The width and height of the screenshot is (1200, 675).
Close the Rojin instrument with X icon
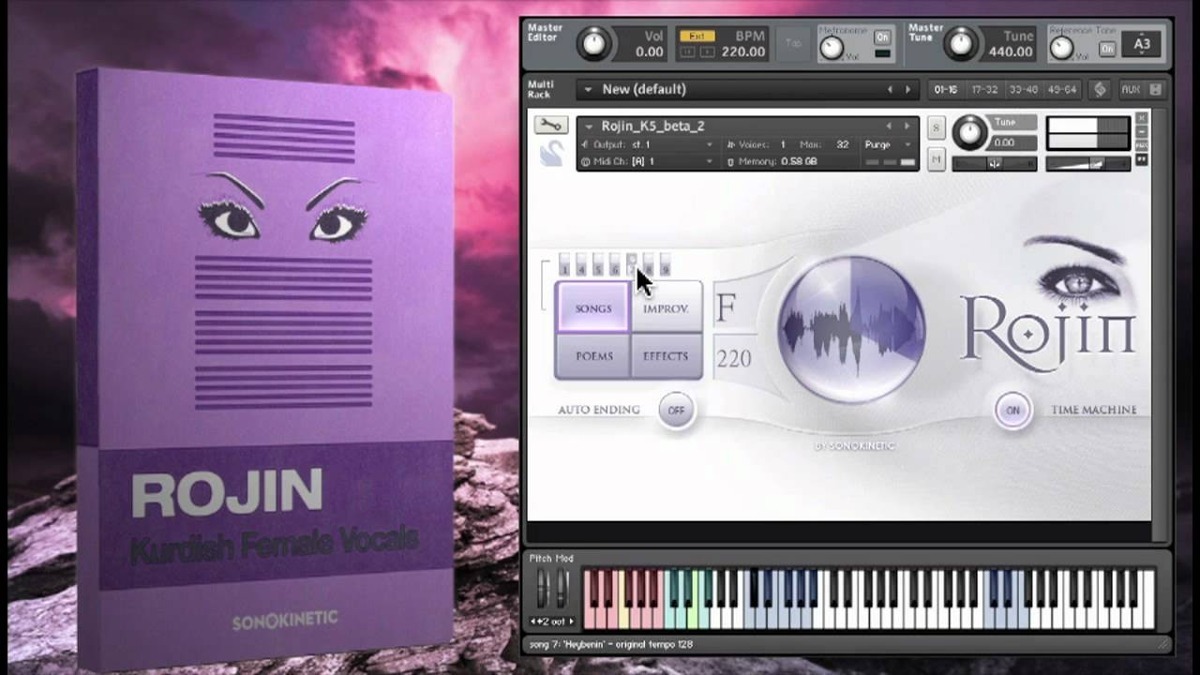[1142, 118]
